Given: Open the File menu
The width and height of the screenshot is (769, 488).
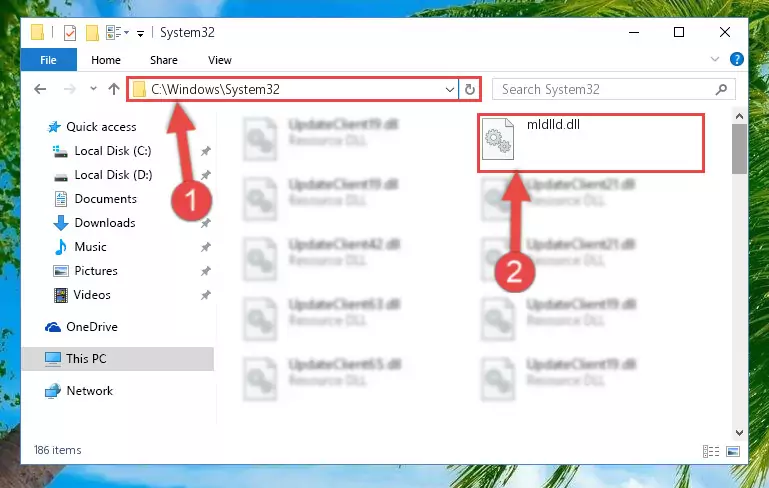Looking at the screenshot, I should tap(48, 60).
